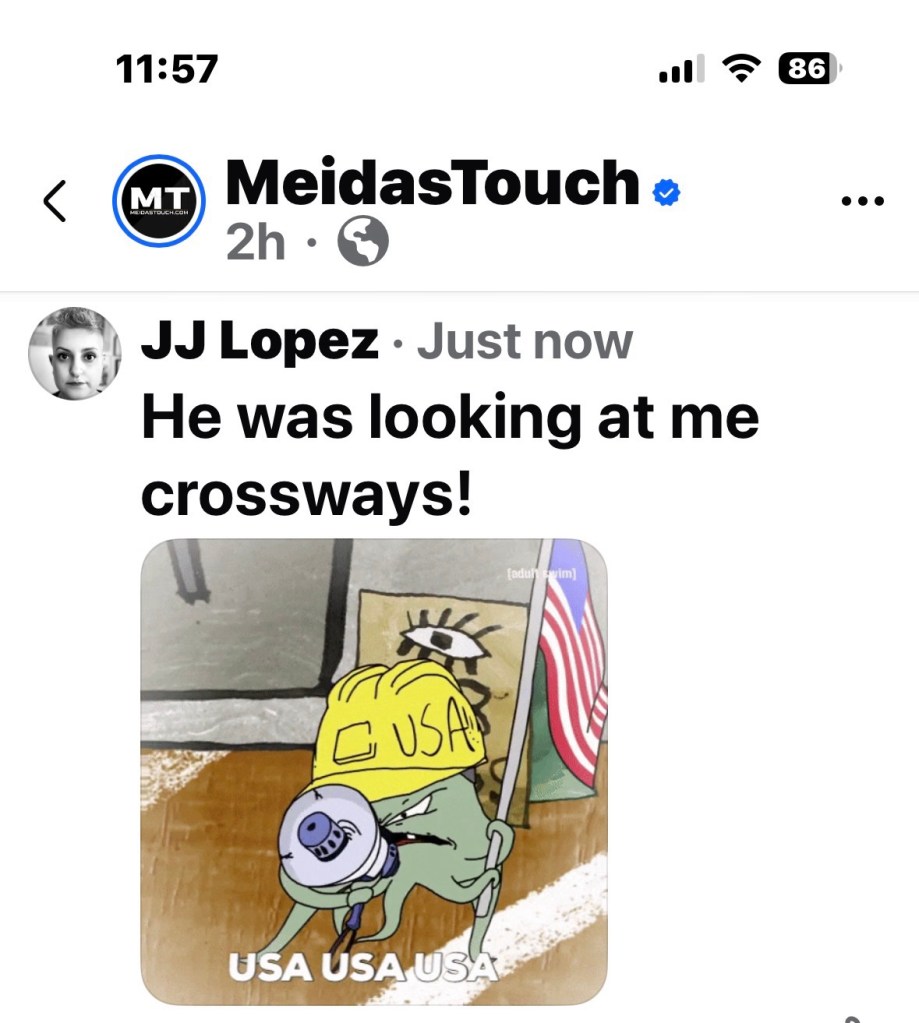The image size is (919, 1023).
Task: Click the adult swim watermark on the GIF
Action: pyautogui.click(x=541, y=573)
